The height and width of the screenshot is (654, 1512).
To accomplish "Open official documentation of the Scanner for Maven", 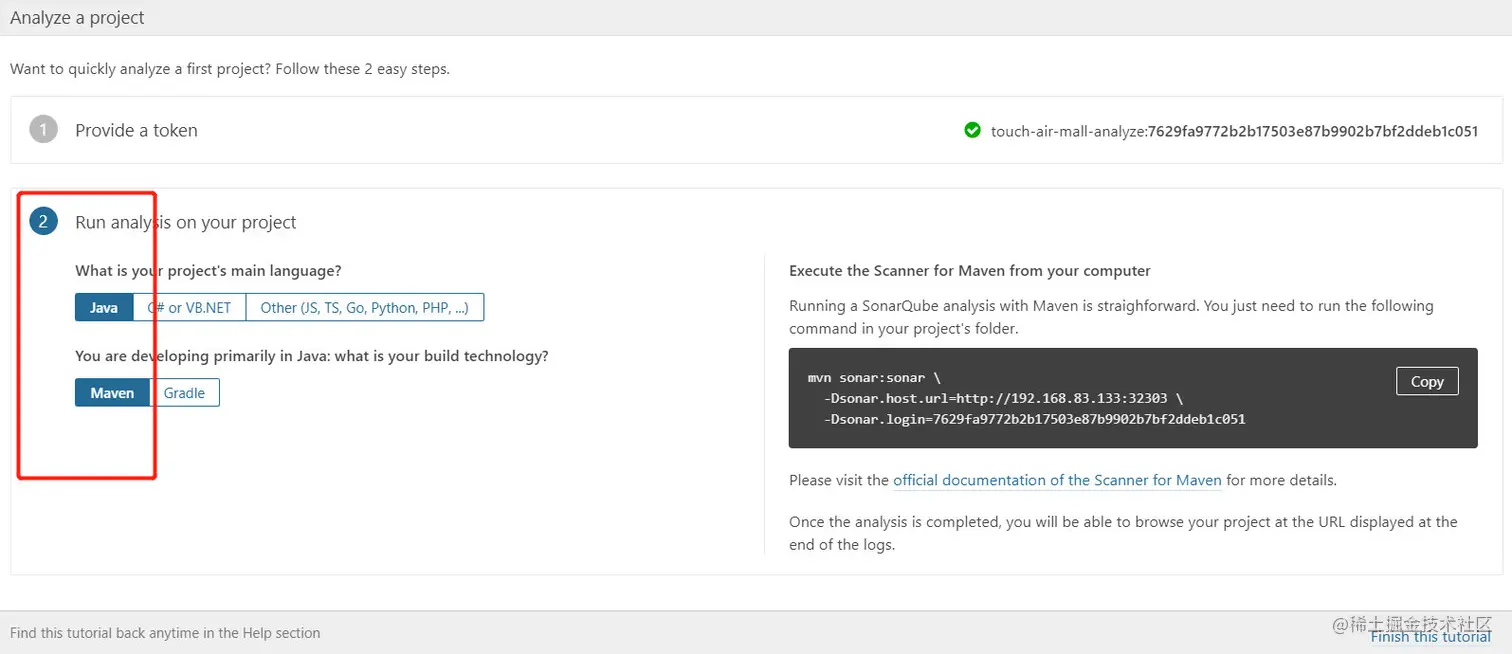I will point(1057,480).
